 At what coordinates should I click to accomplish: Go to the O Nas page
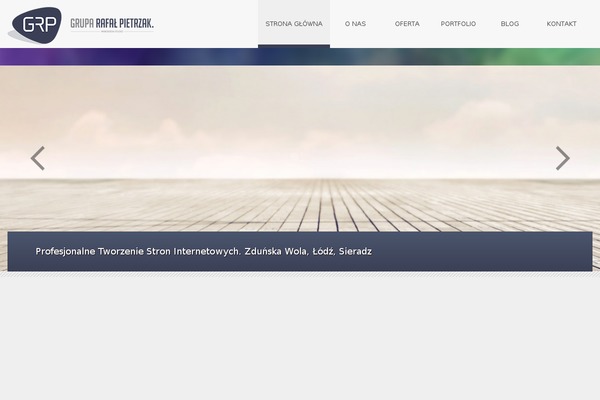point(355,24)
